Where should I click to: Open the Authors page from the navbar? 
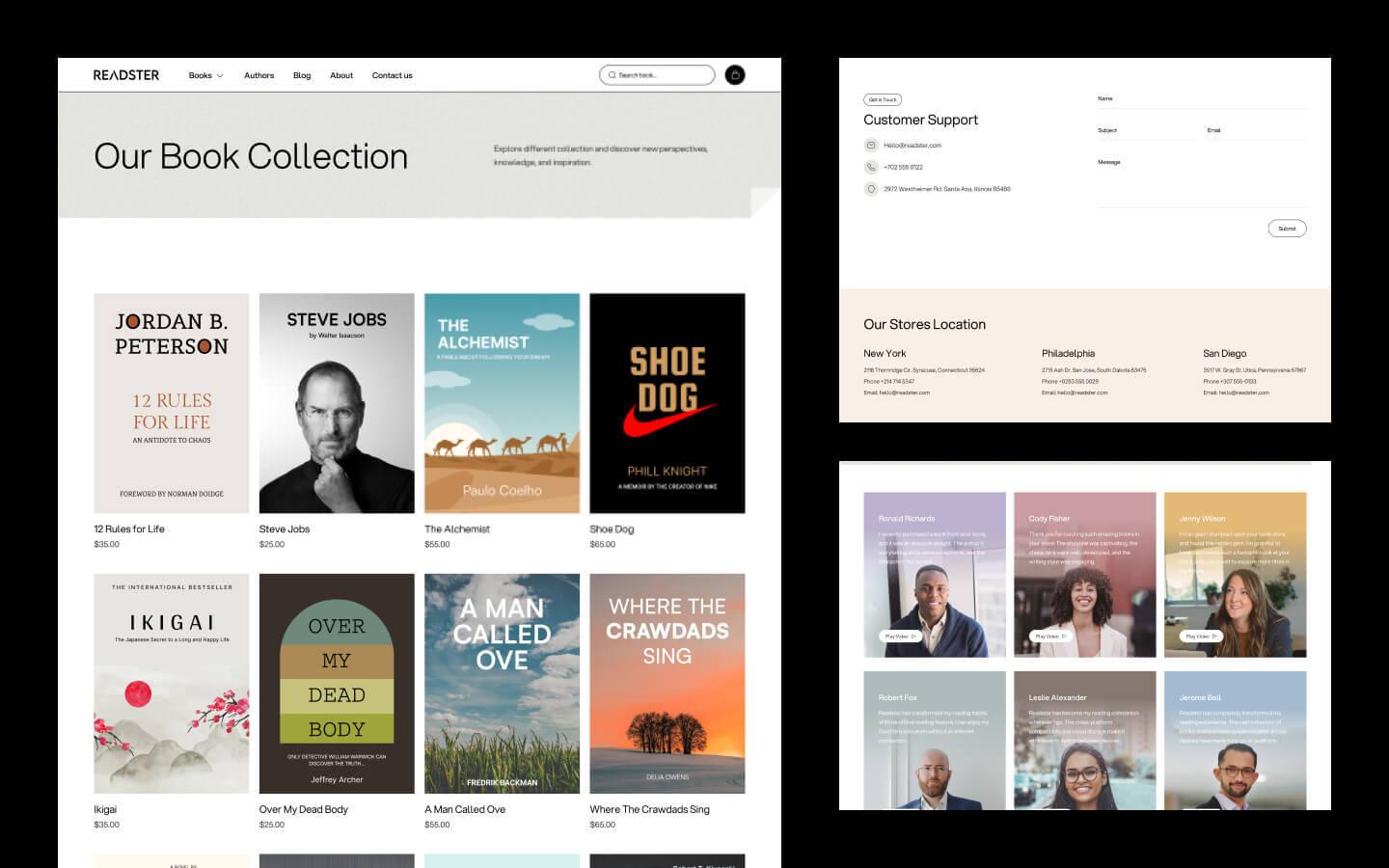(x=259, y=74)
